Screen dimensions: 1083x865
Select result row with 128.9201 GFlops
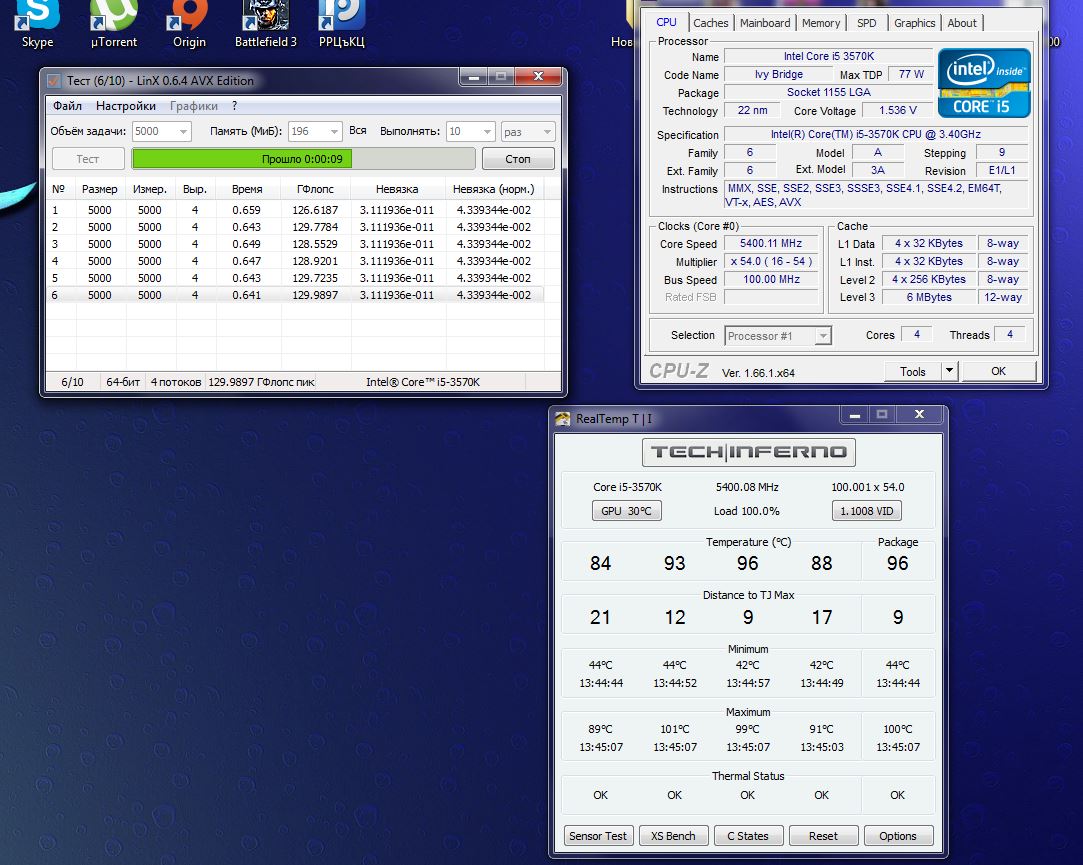tap(296, 261)
